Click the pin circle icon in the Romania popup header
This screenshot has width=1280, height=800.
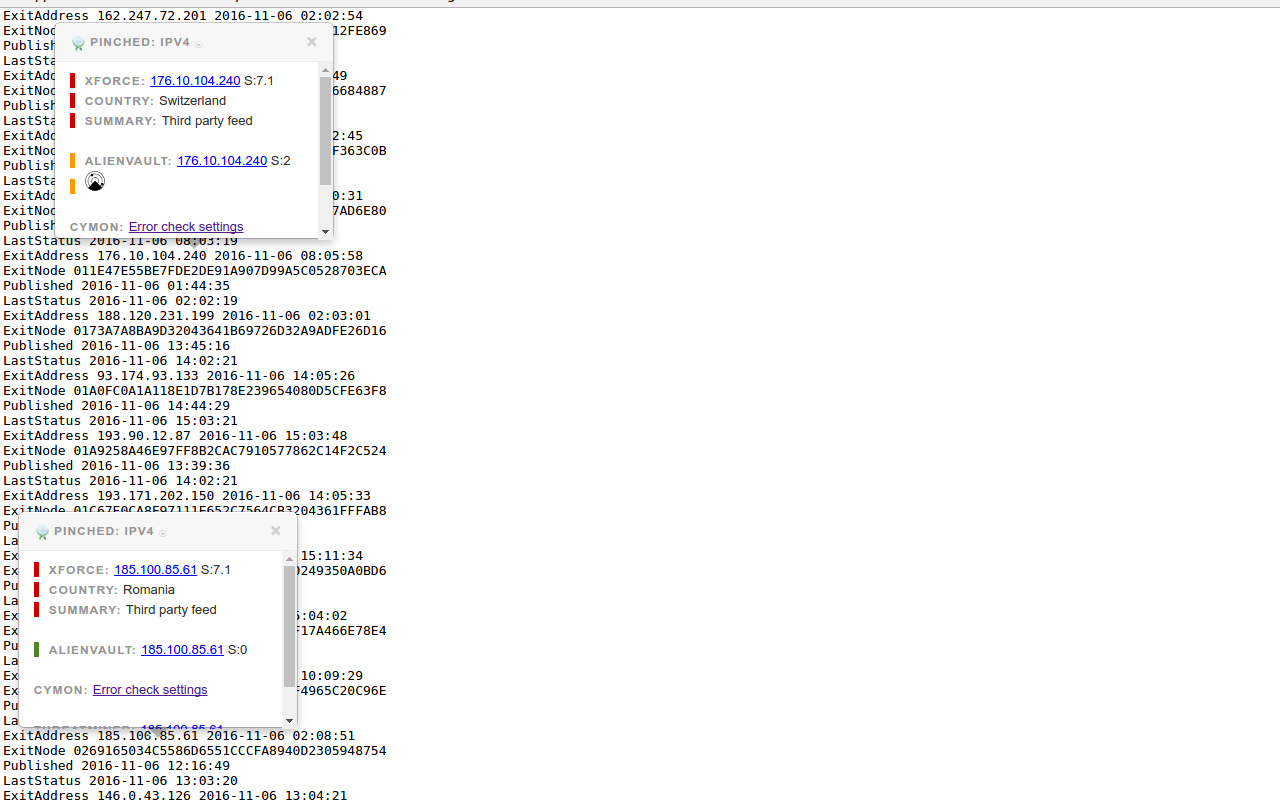[162, 533]
